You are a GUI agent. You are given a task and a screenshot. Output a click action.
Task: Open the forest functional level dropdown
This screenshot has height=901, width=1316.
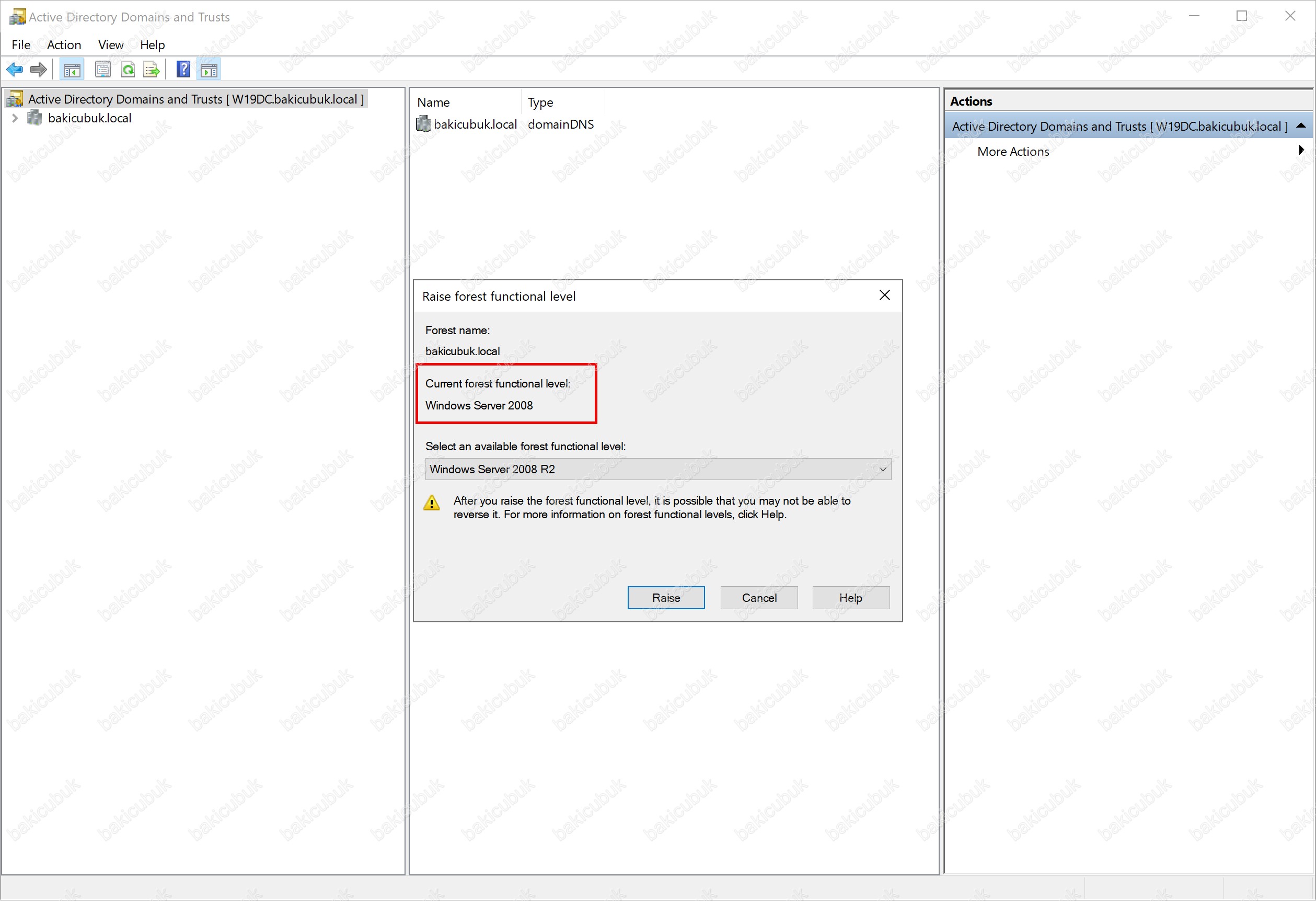[658, 469]
